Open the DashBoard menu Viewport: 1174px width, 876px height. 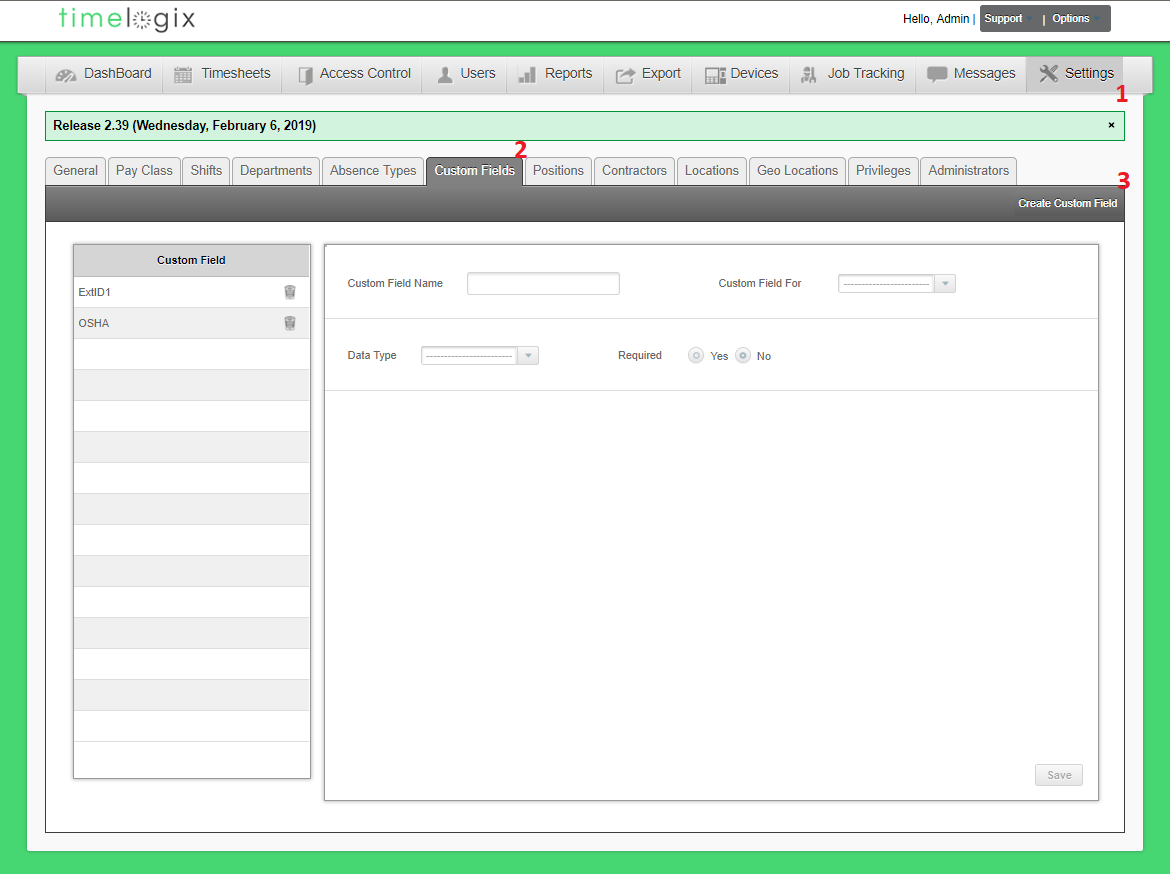tap(104, 74)
